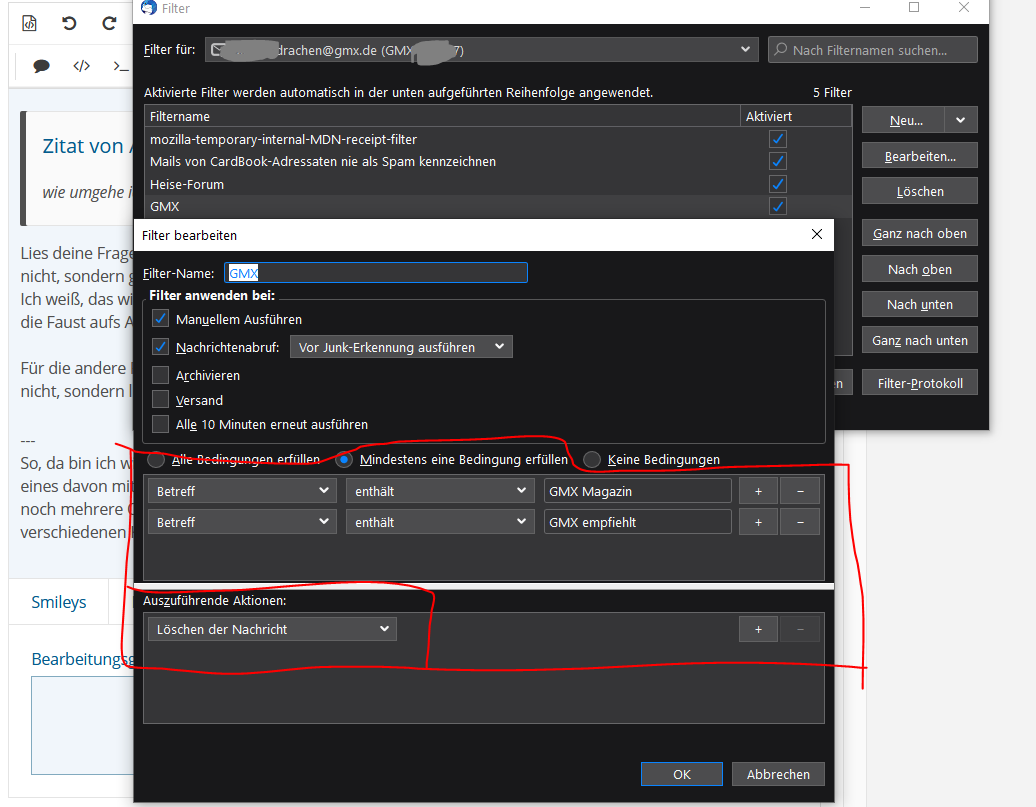The image size is (1036, 807).
Task: Select Keine Bedingungen radio
Action: tap(592, 459)
